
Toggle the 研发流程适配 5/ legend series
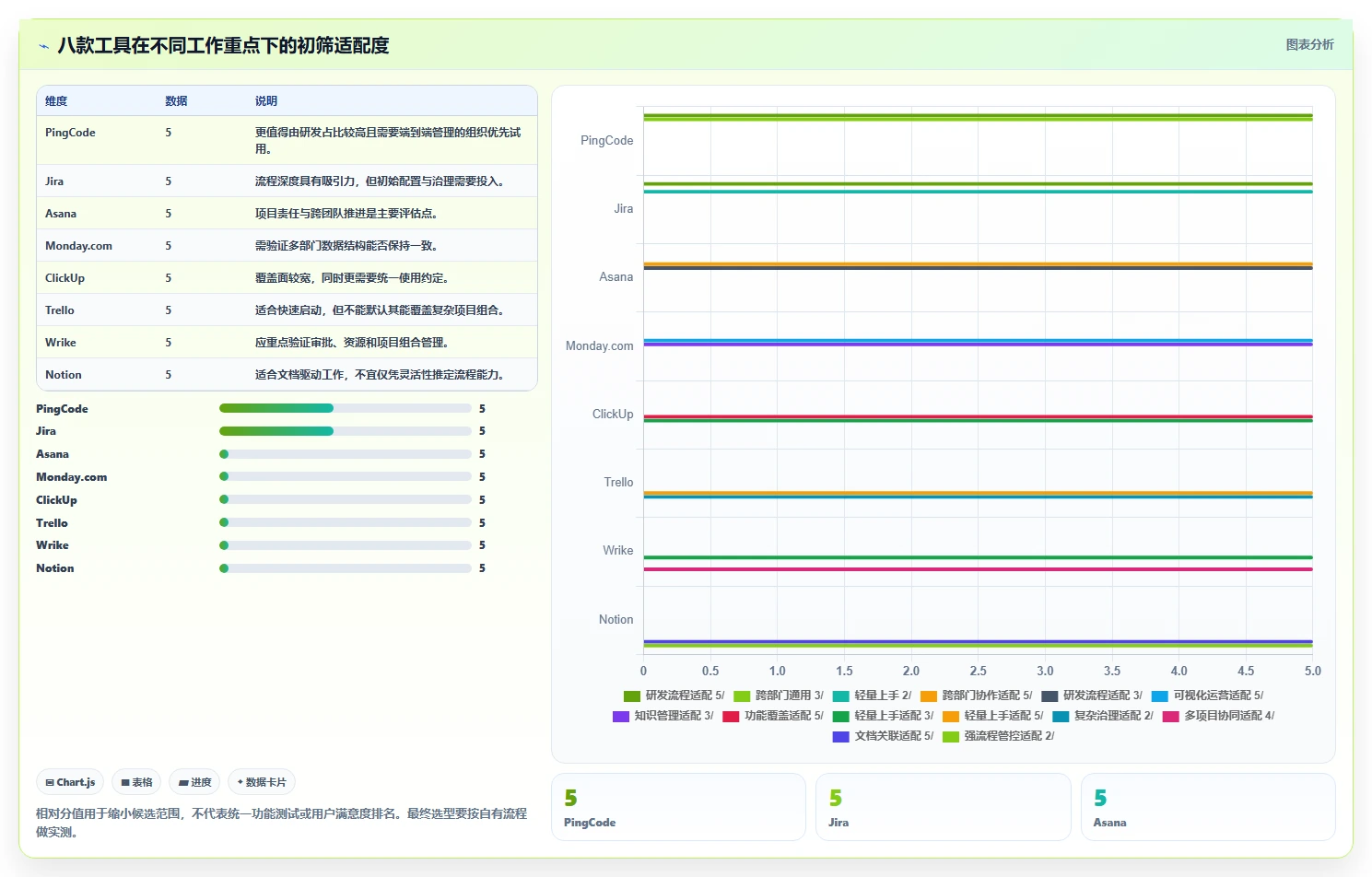point(674,696)
